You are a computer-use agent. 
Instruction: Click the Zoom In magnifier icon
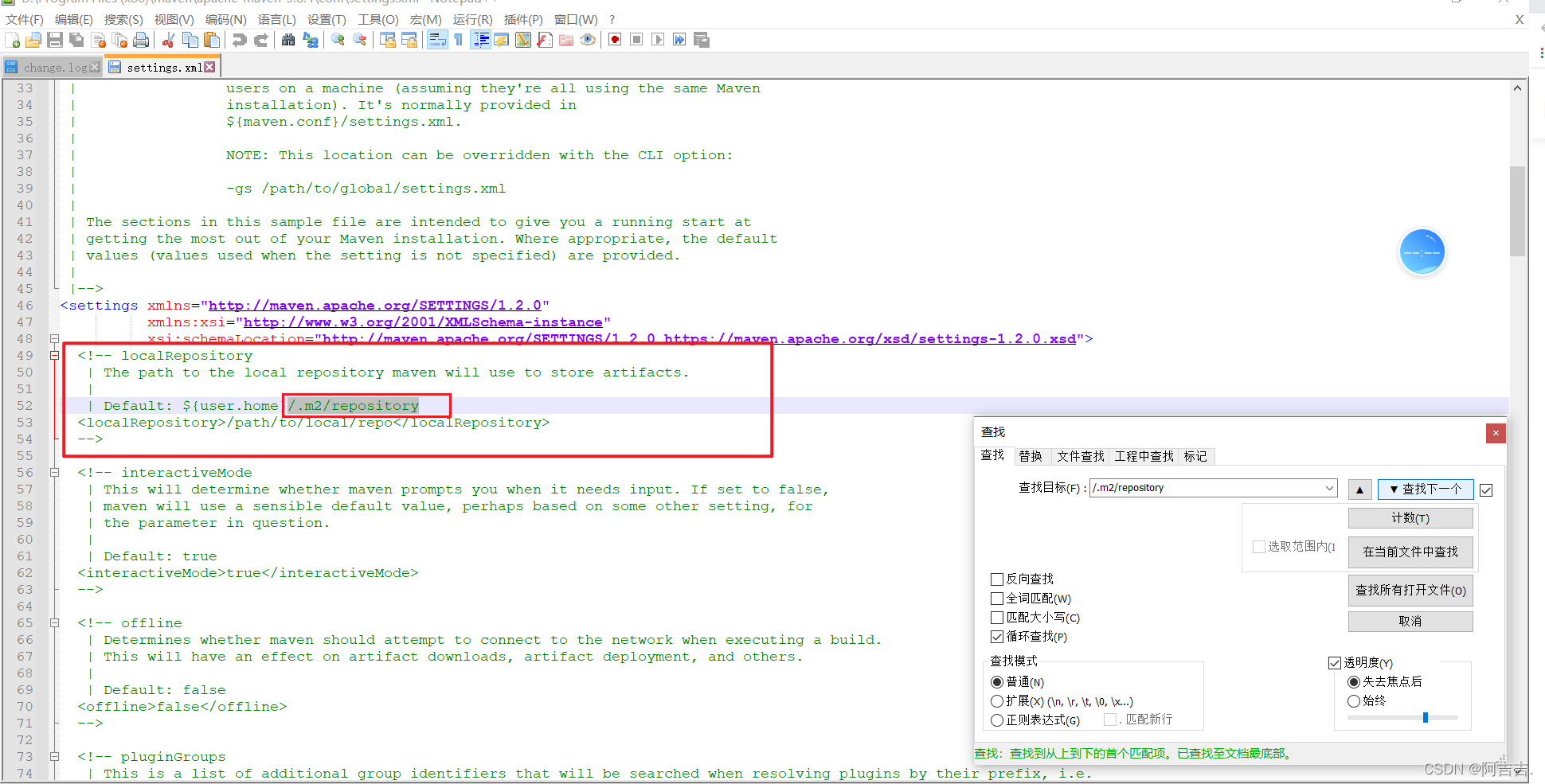pyautogui.click(x=338, y=40)
